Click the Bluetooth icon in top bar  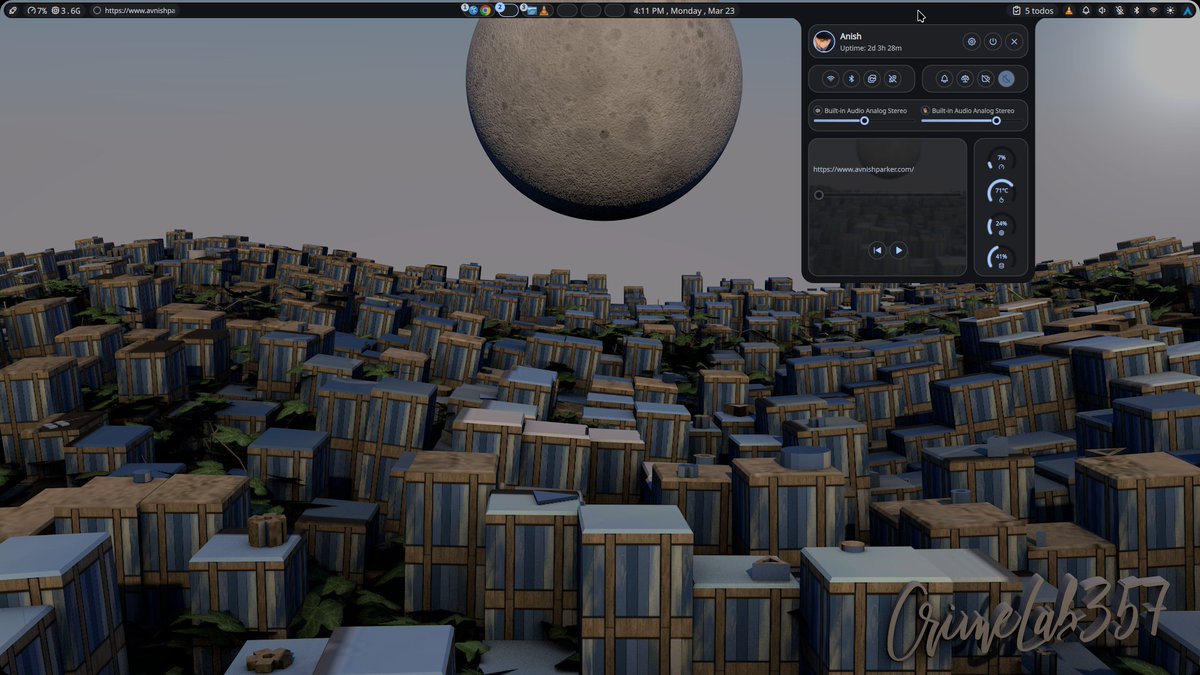point(1136,10)
